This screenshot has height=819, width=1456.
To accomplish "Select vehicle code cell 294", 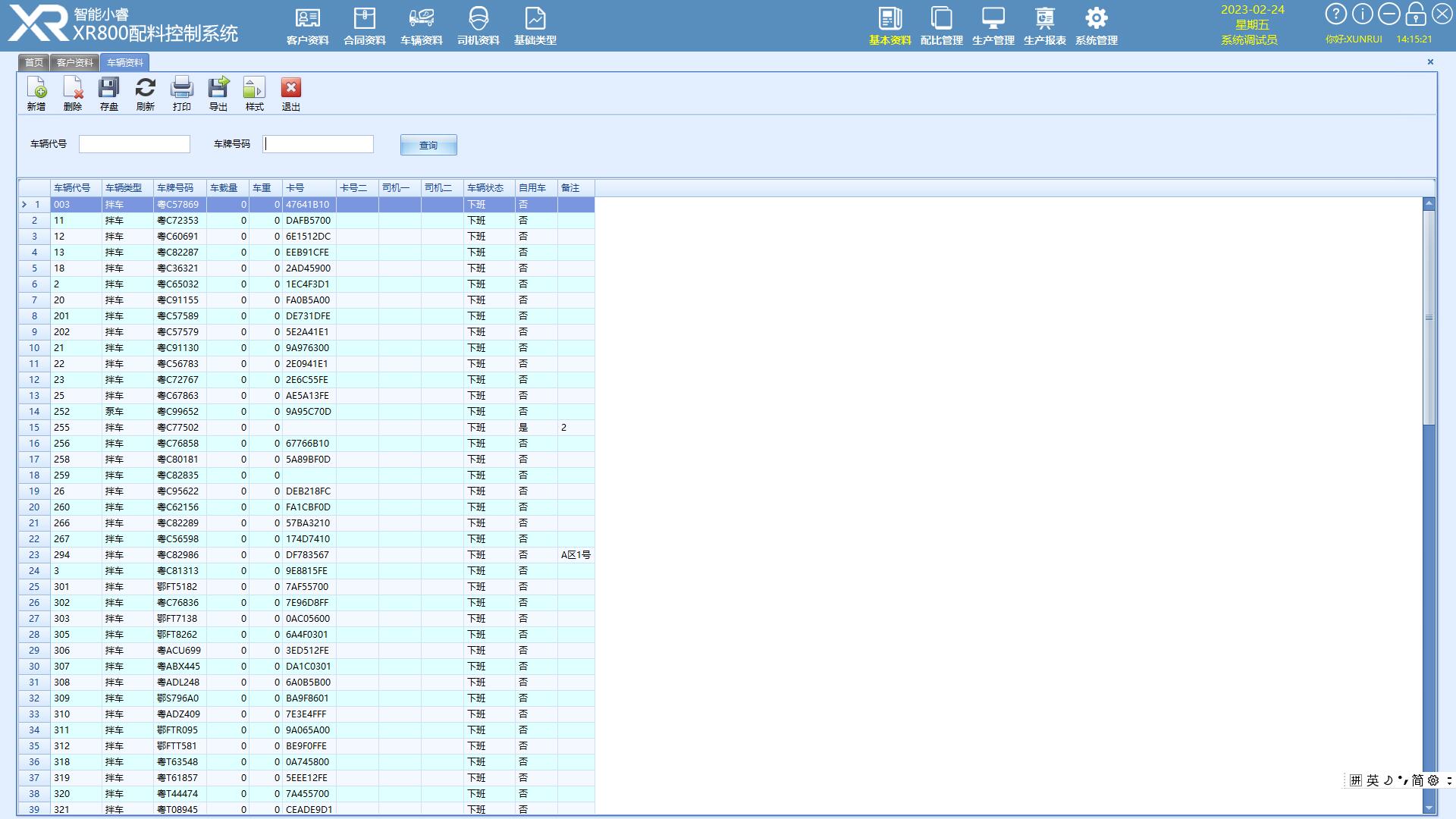I will (x=76, y=555).
